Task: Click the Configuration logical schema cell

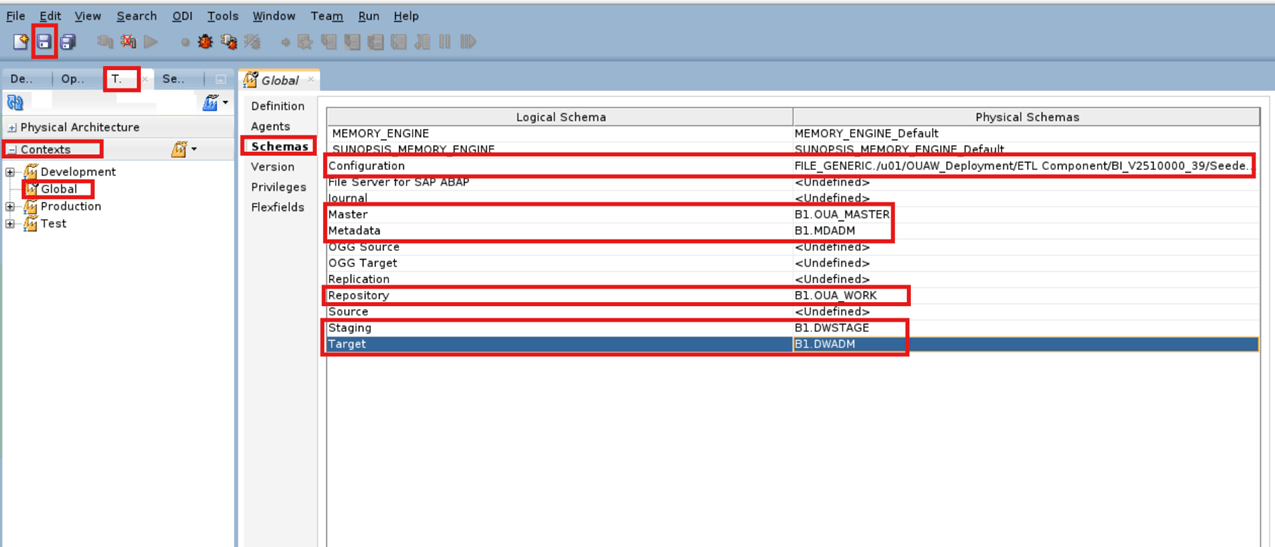Action: 560,166
